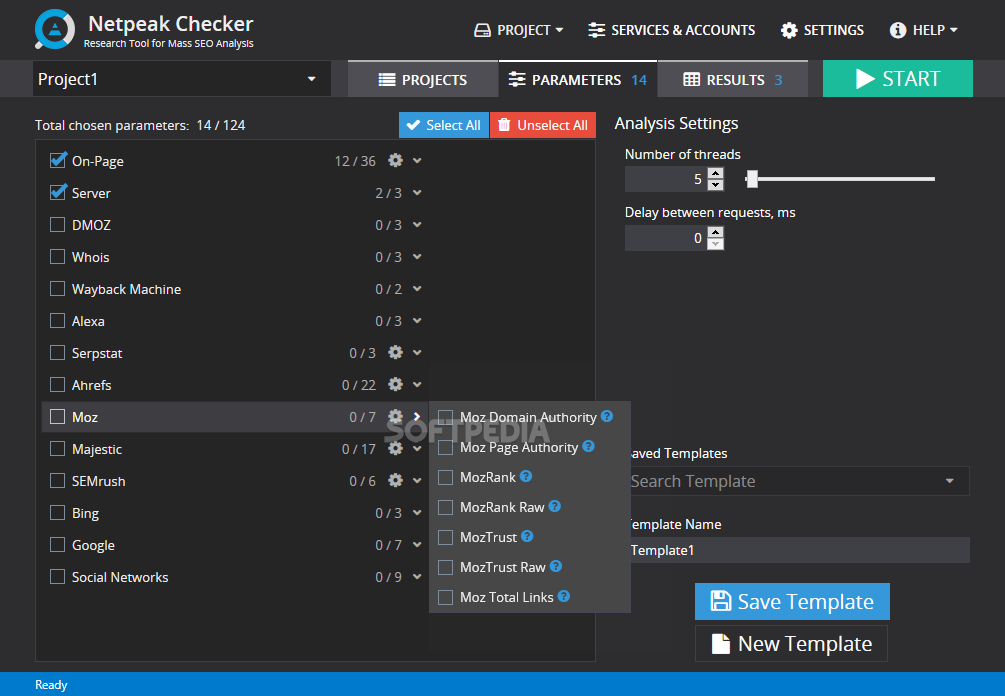Collapse the Moz parameter group arrow
The width and height of the screenshot is (1005, 696).
click(417, 417)
